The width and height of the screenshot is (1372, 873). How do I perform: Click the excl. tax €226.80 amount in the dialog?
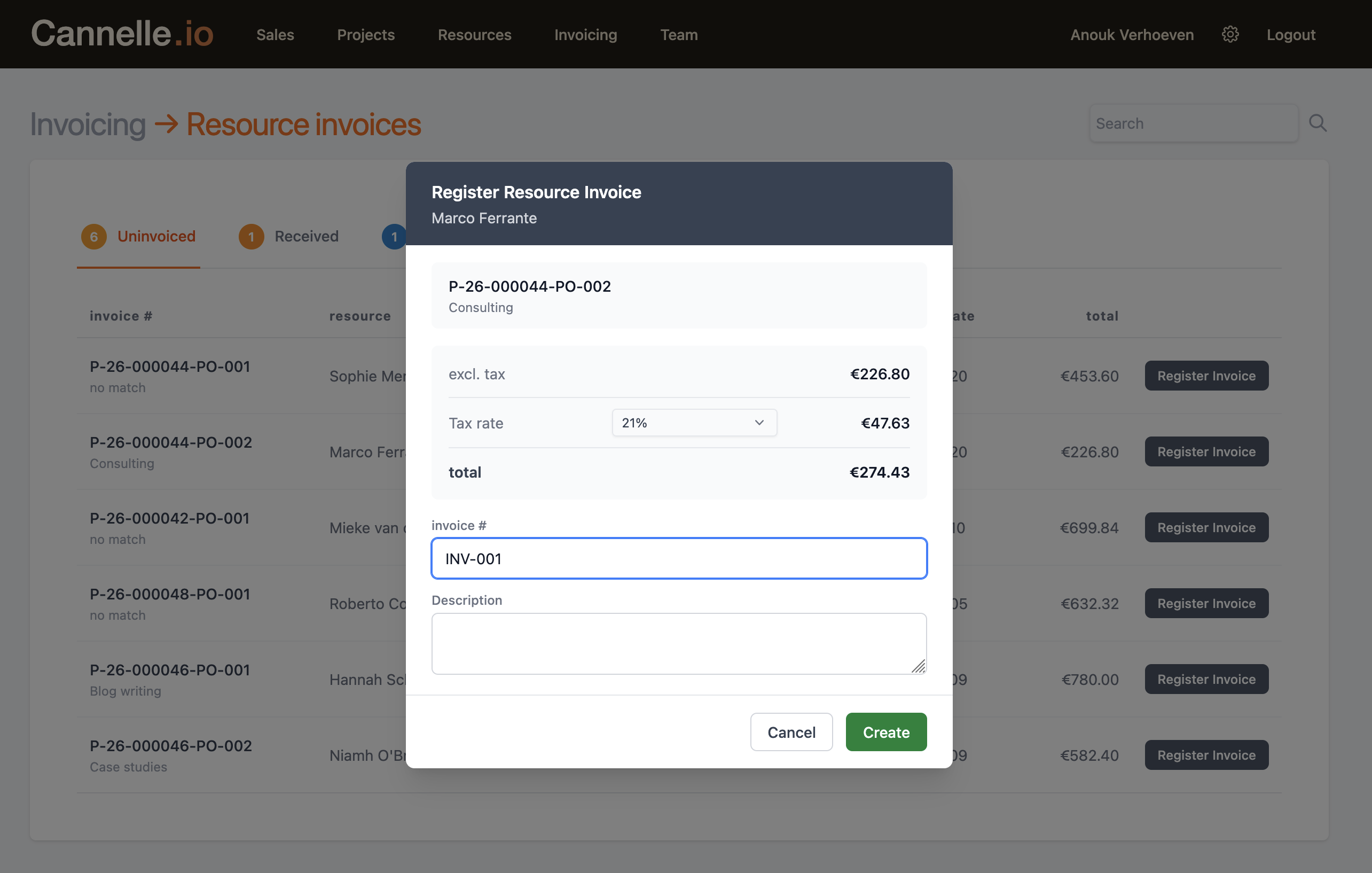[880, 374]
